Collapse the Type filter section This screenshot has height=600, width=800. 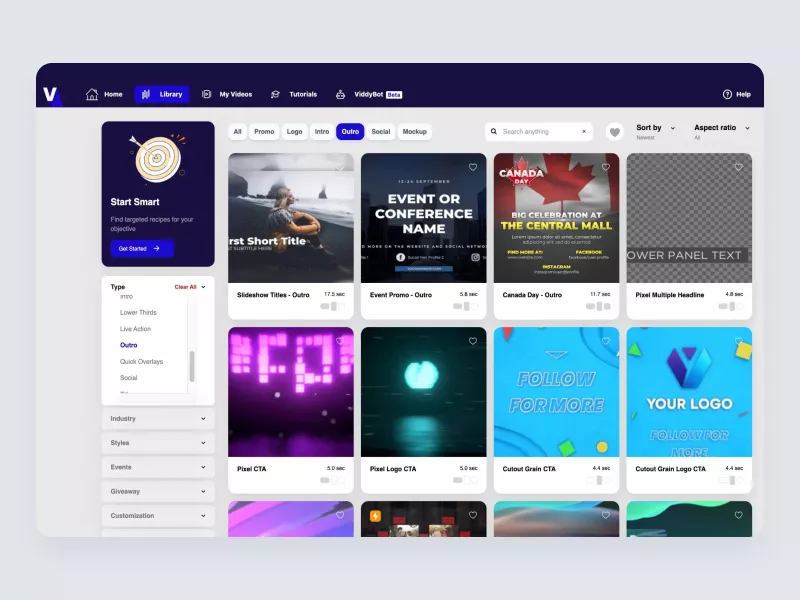click(x=203, y=287)
